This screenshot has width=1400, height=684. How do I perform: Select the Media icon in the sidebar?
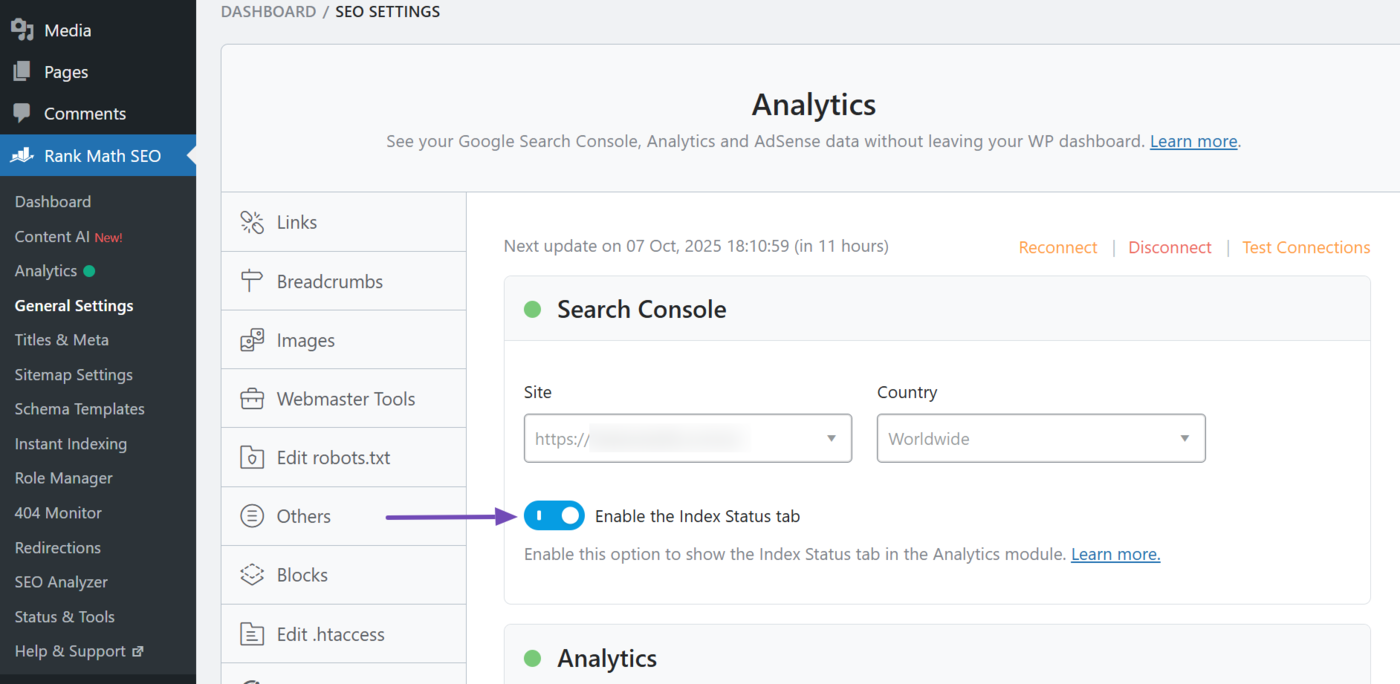click(x=22, y=29)
